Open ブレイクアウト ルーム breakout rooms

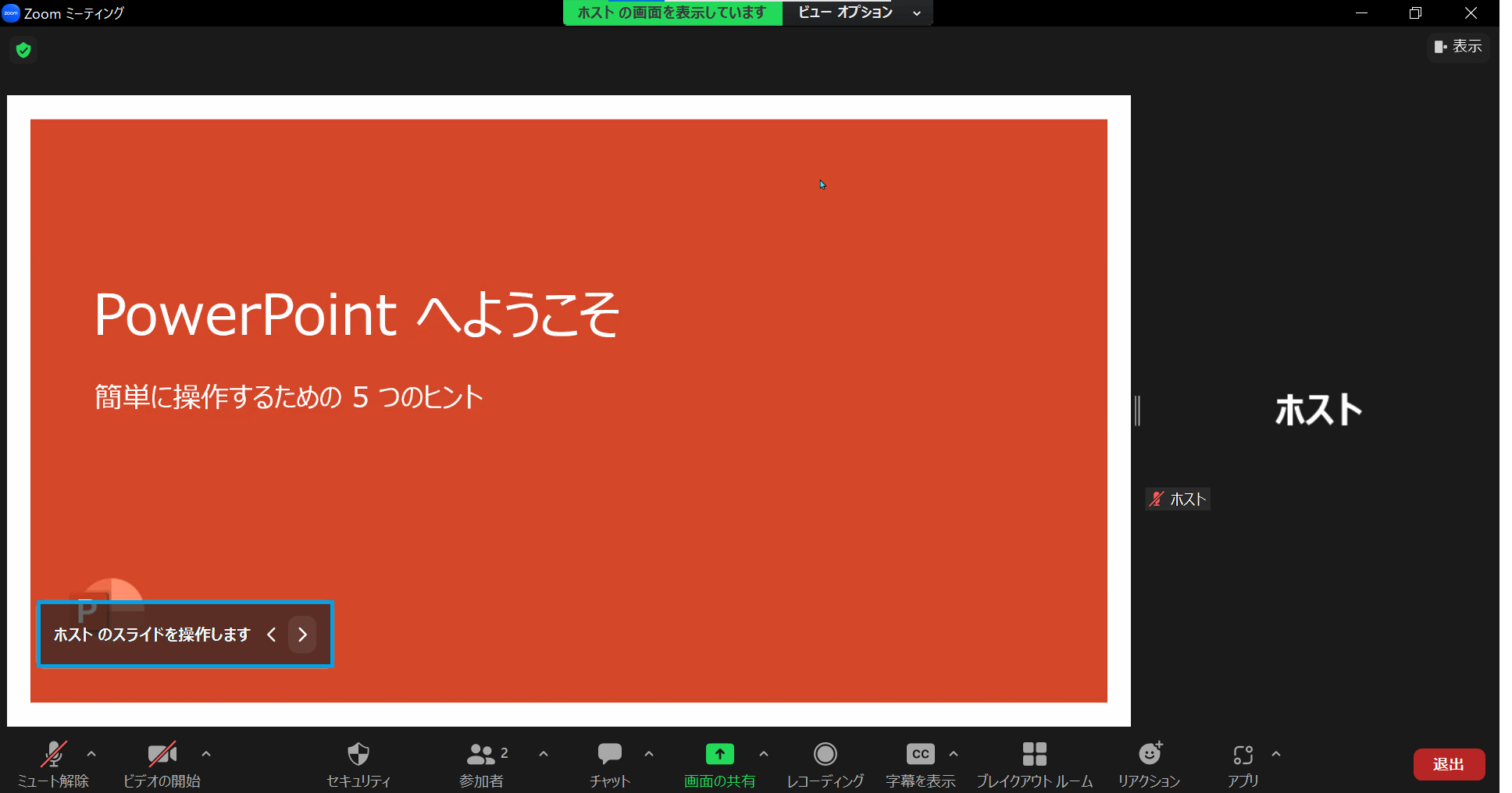pyautogui.click(x=1034, y=755)
